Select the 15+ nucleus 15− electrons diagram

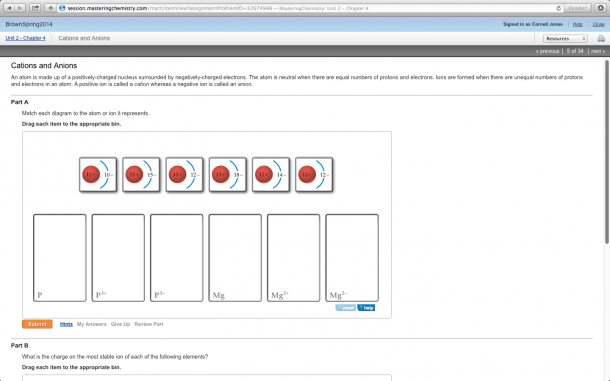[x=141, y=174]
